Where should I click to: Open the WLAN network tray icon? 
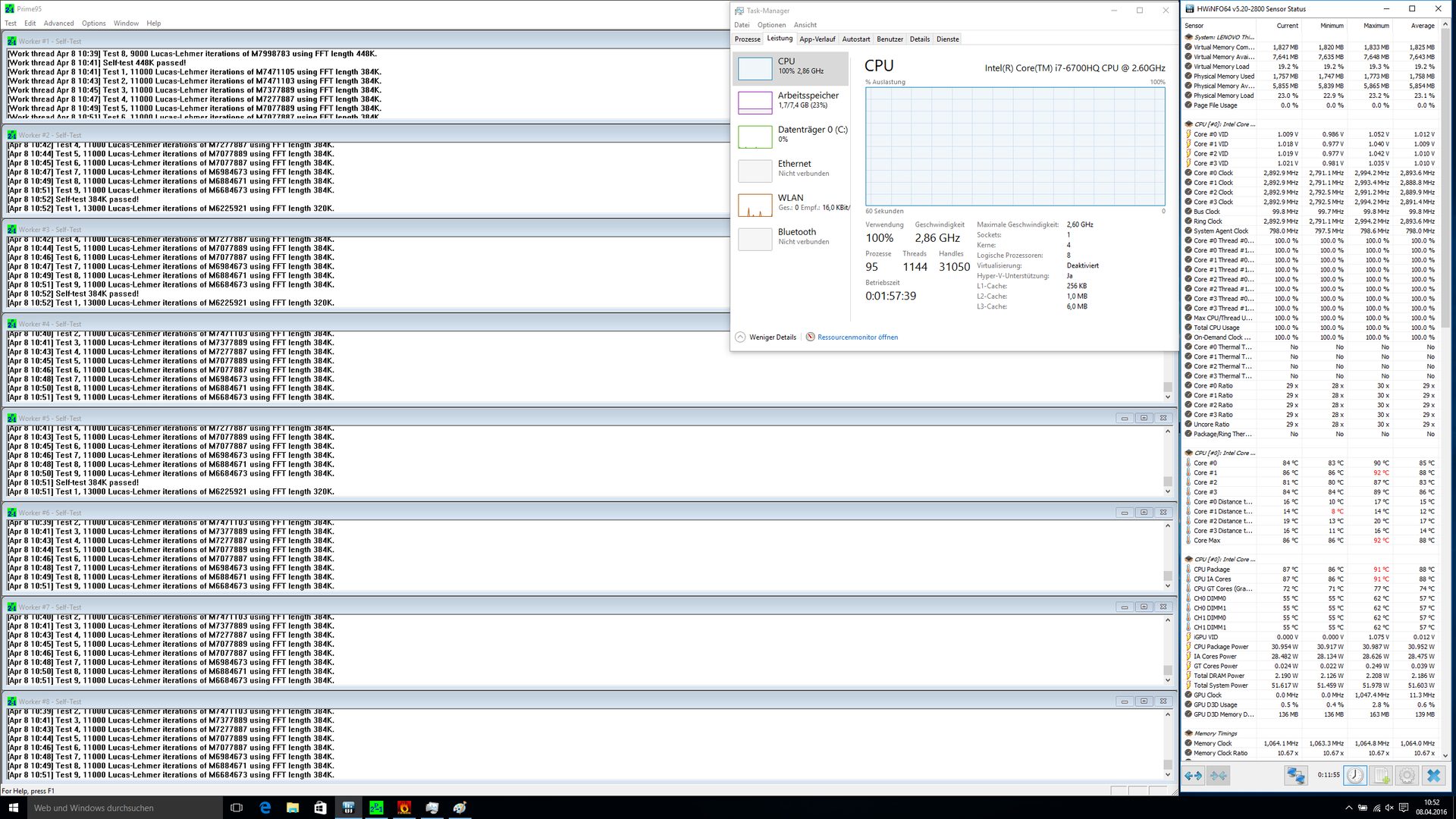[x=1376, y=808]
